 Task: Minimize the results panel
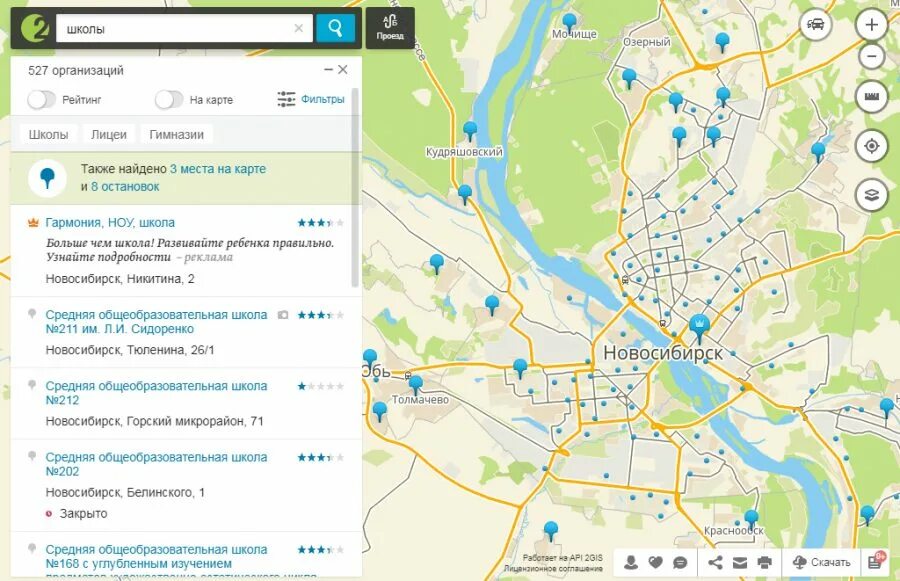coord(328,69)
